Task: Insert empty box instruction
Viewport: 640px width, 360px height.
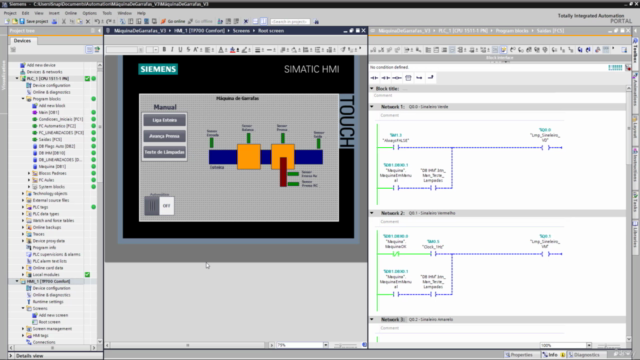Action: click(408, 78)
